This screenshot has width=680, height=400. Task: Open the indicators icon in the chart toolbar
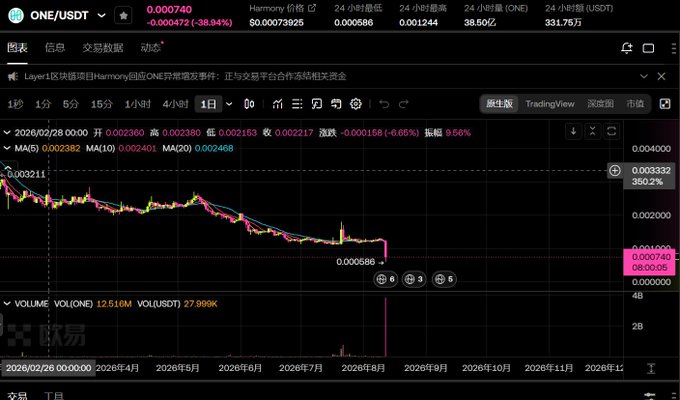click(278, 104)
